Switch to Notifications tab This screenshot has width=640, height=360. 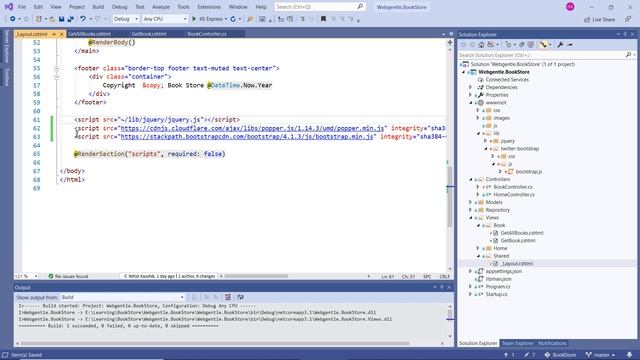(552, 343)
